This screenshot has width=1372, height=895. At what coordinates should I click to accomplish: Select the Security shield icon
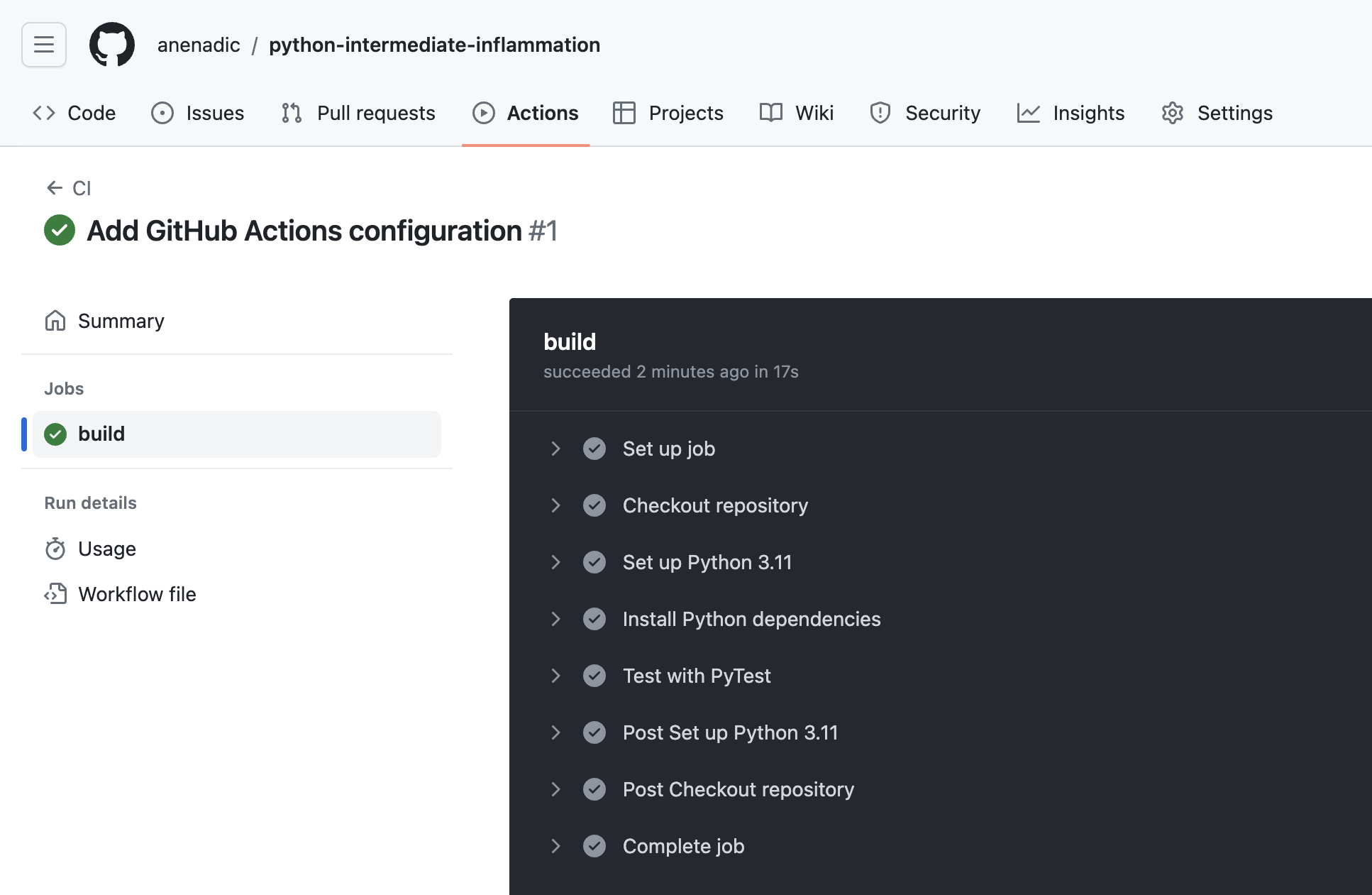tap(880, 113)
